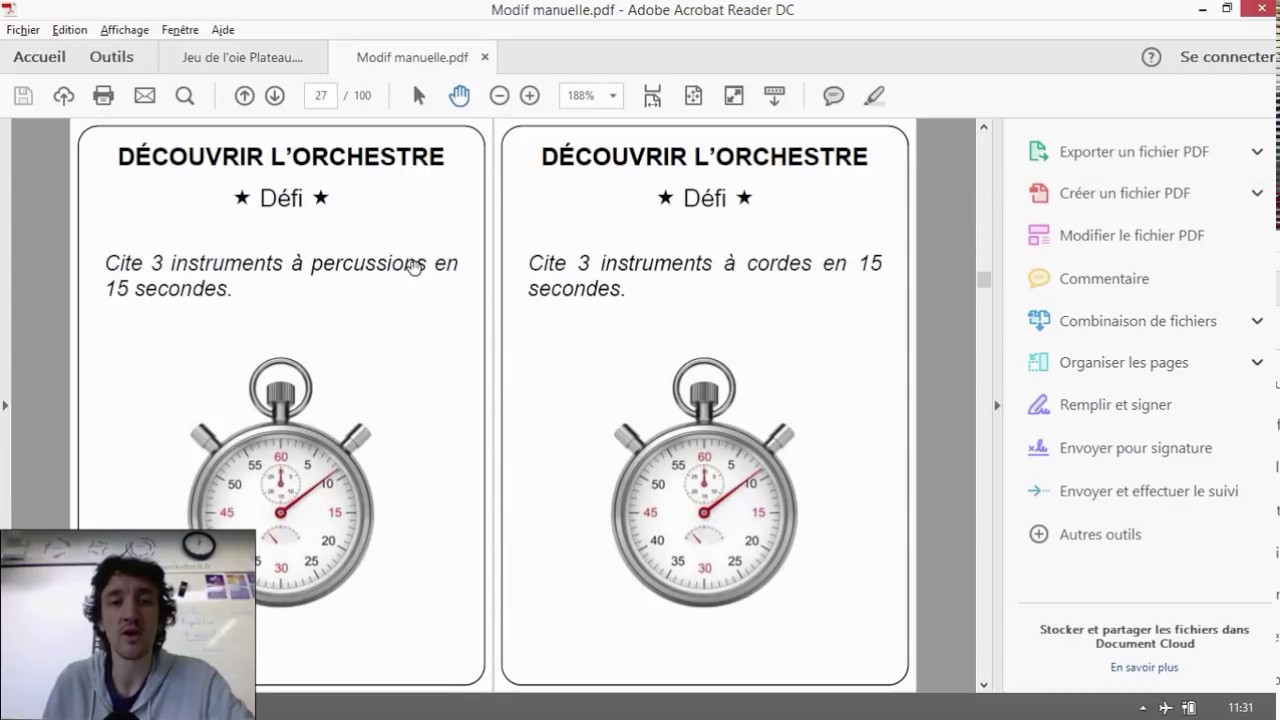Click Se connecter
The width and height of the screenshot is (1280, 720).
coord(1227,57)
